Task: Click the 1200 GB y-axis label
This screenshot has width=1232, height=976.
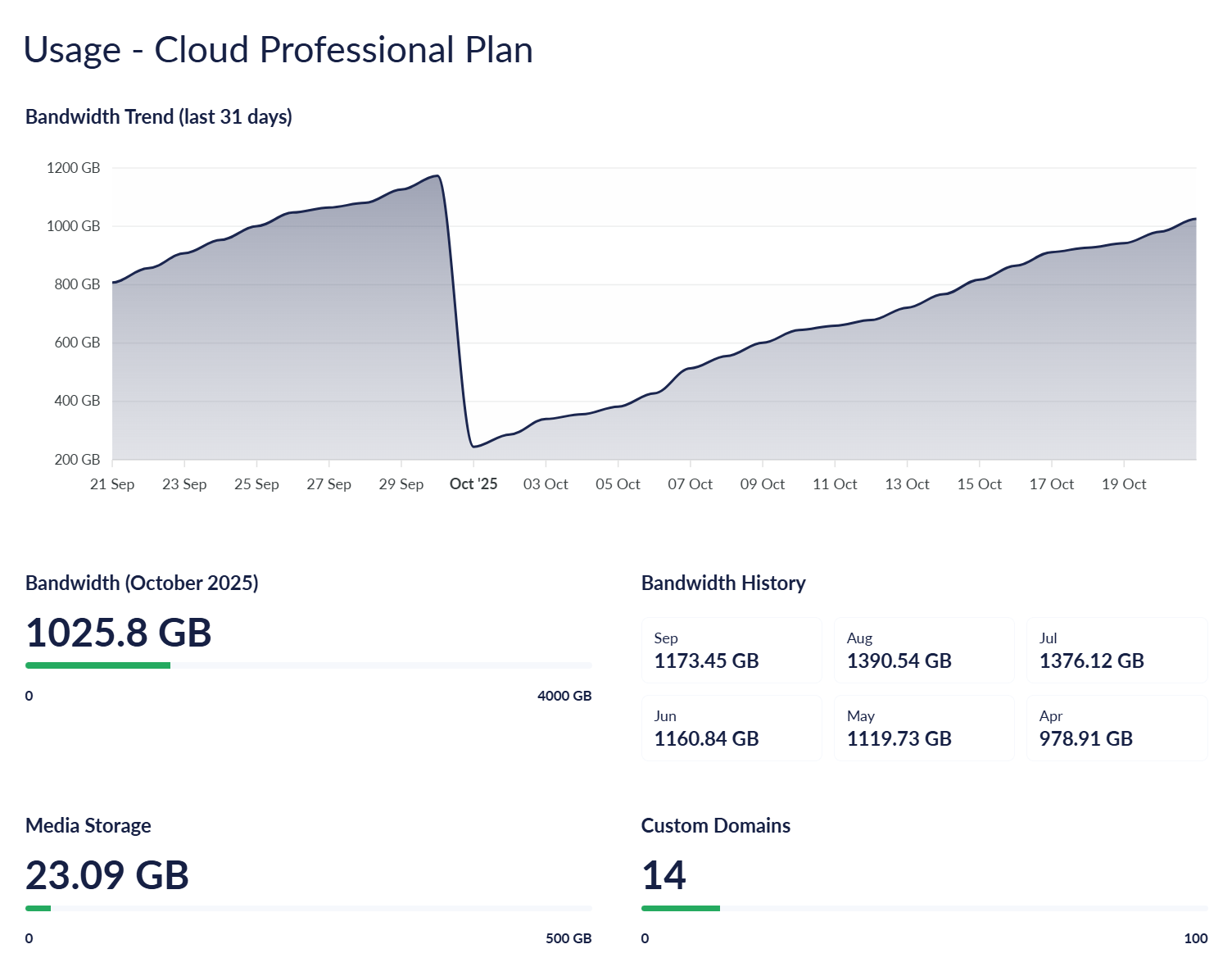Action: 74,168
